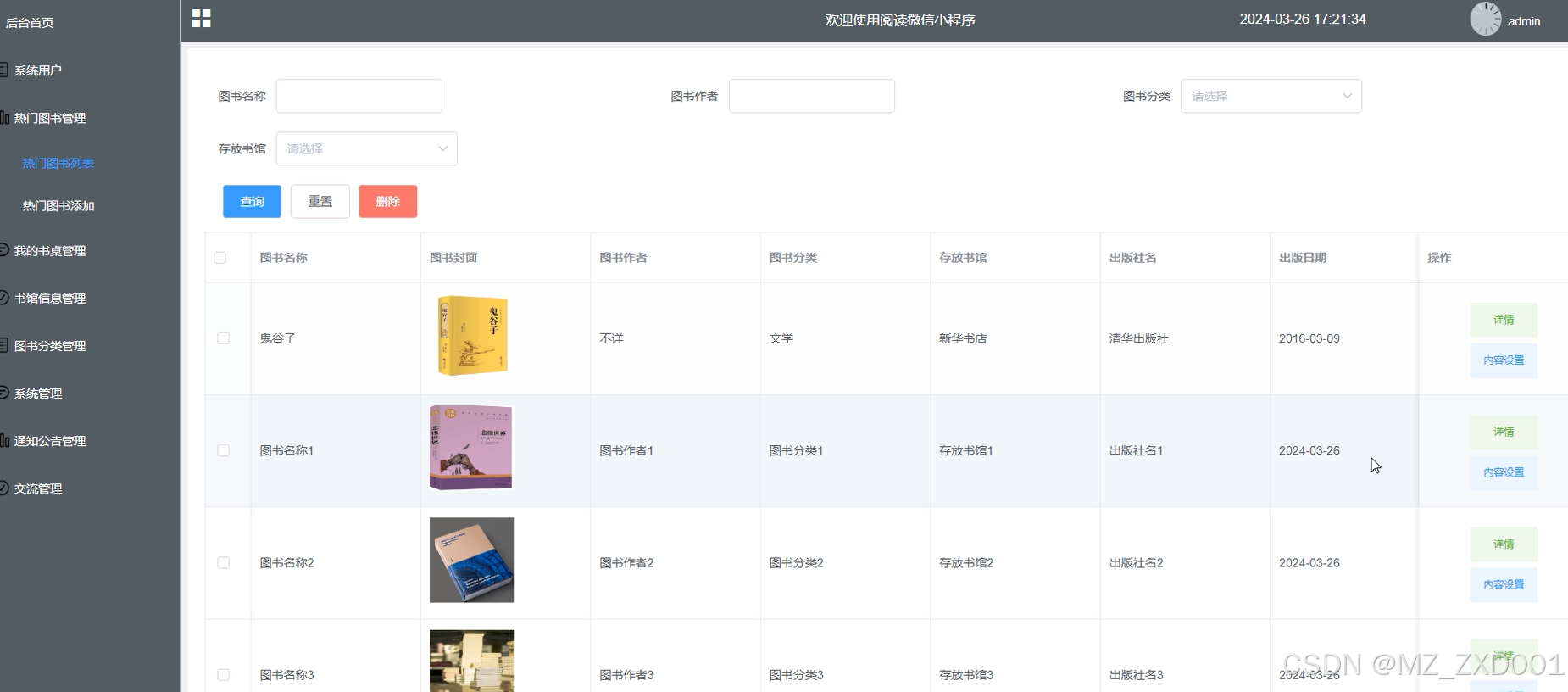Click the 重置 button
Screen dimensions: 1568x692
click(x=320, y=201)
